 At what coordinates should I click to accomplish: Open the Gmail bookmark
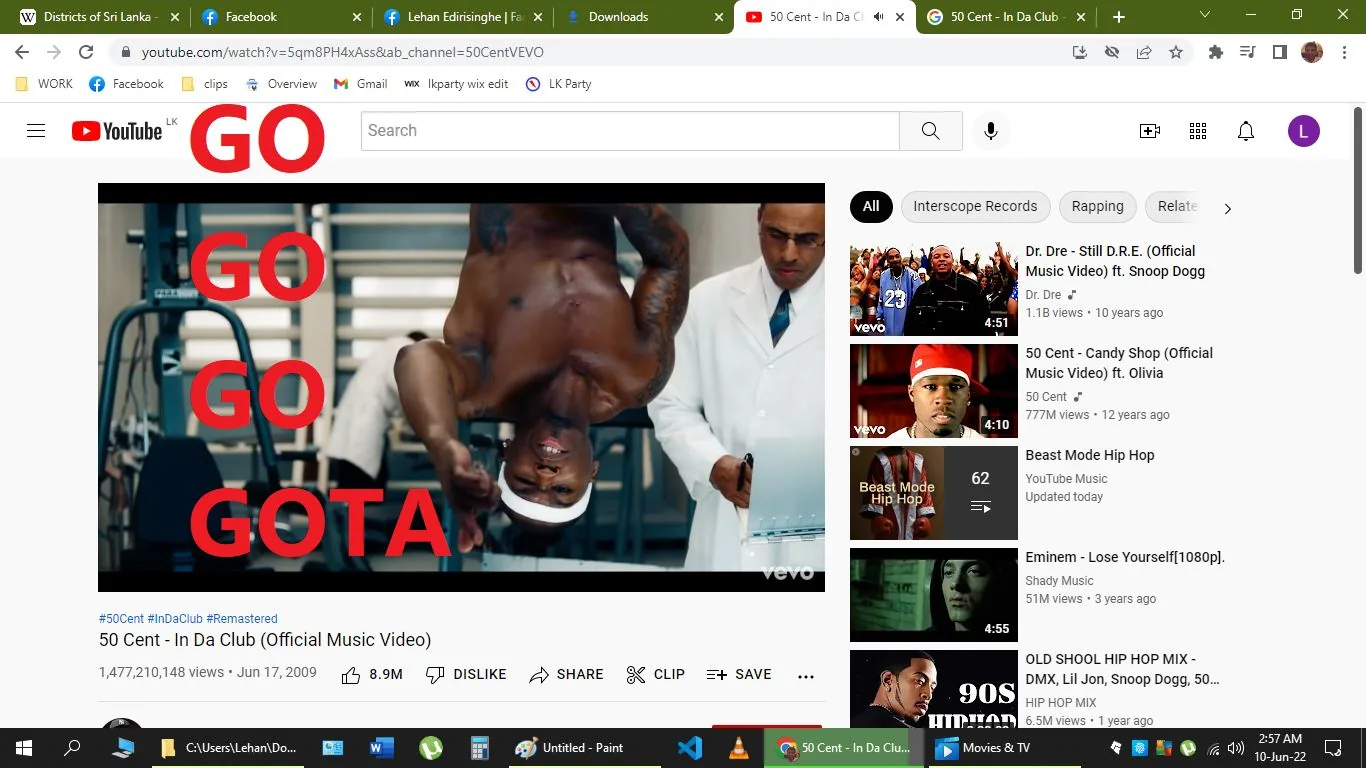tap(361, 84)
